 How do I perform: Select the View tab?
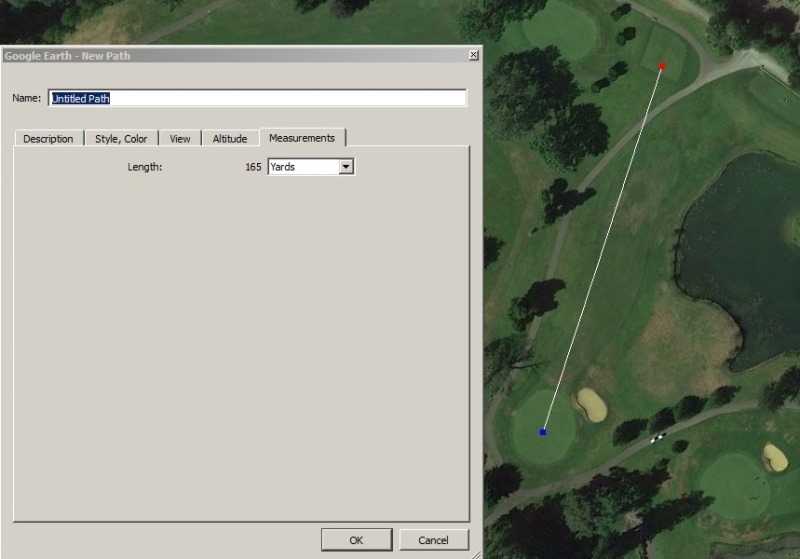point(180,139)
